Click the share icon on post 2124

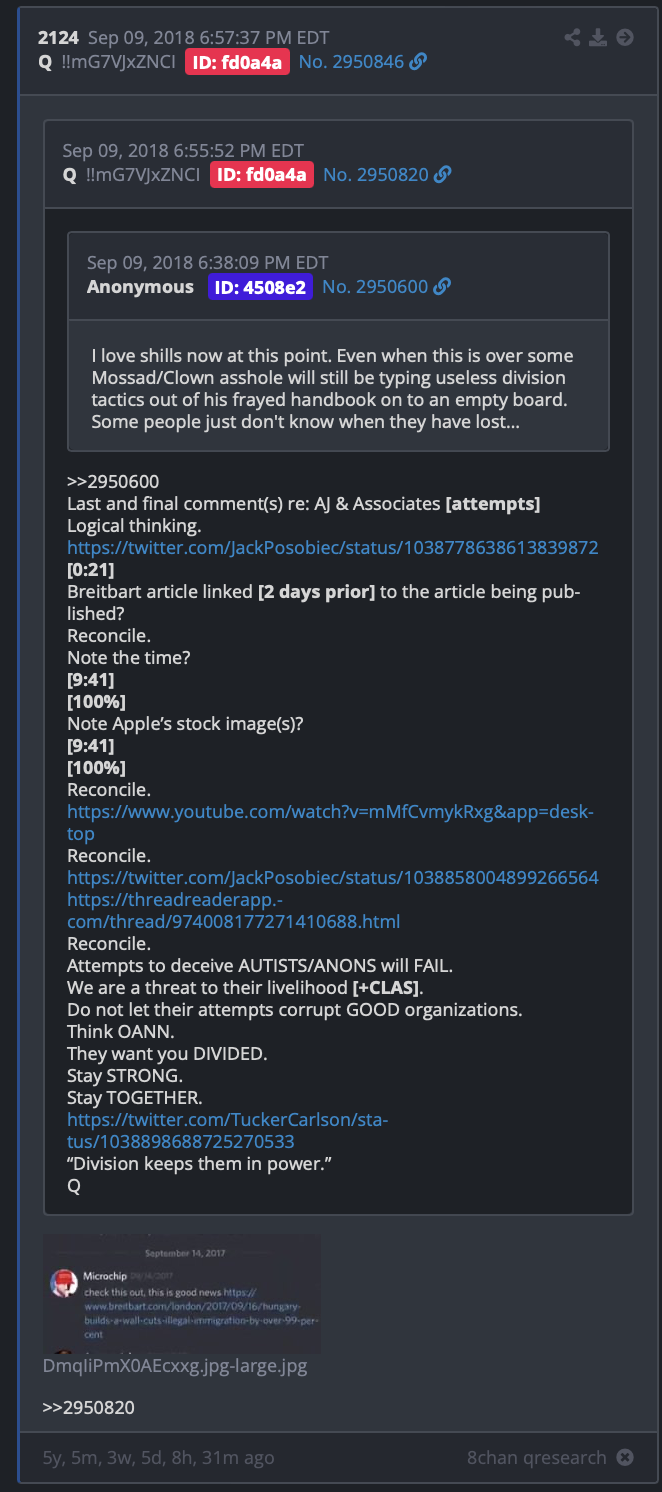[572, 38]
